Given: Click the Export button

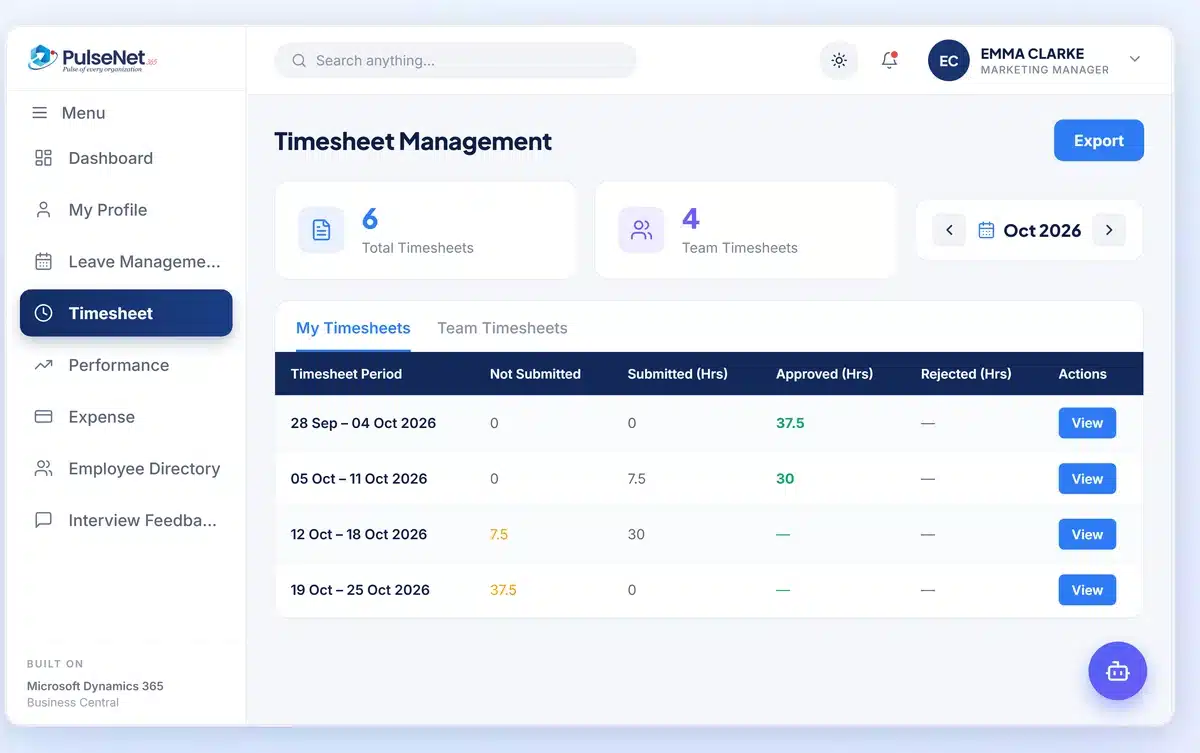Looking at the screenshot, I should point(1099,141).
